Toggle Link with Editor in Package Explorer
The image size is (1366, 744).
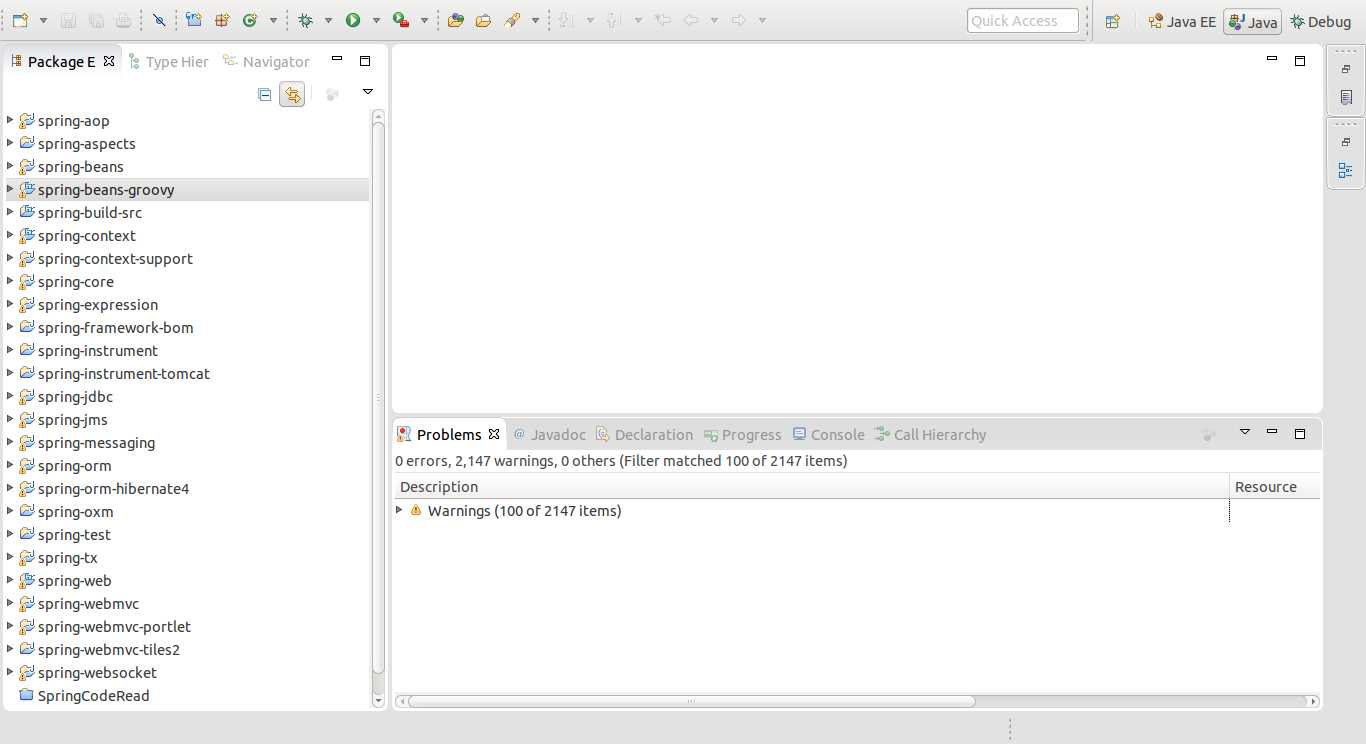point(292,94)
